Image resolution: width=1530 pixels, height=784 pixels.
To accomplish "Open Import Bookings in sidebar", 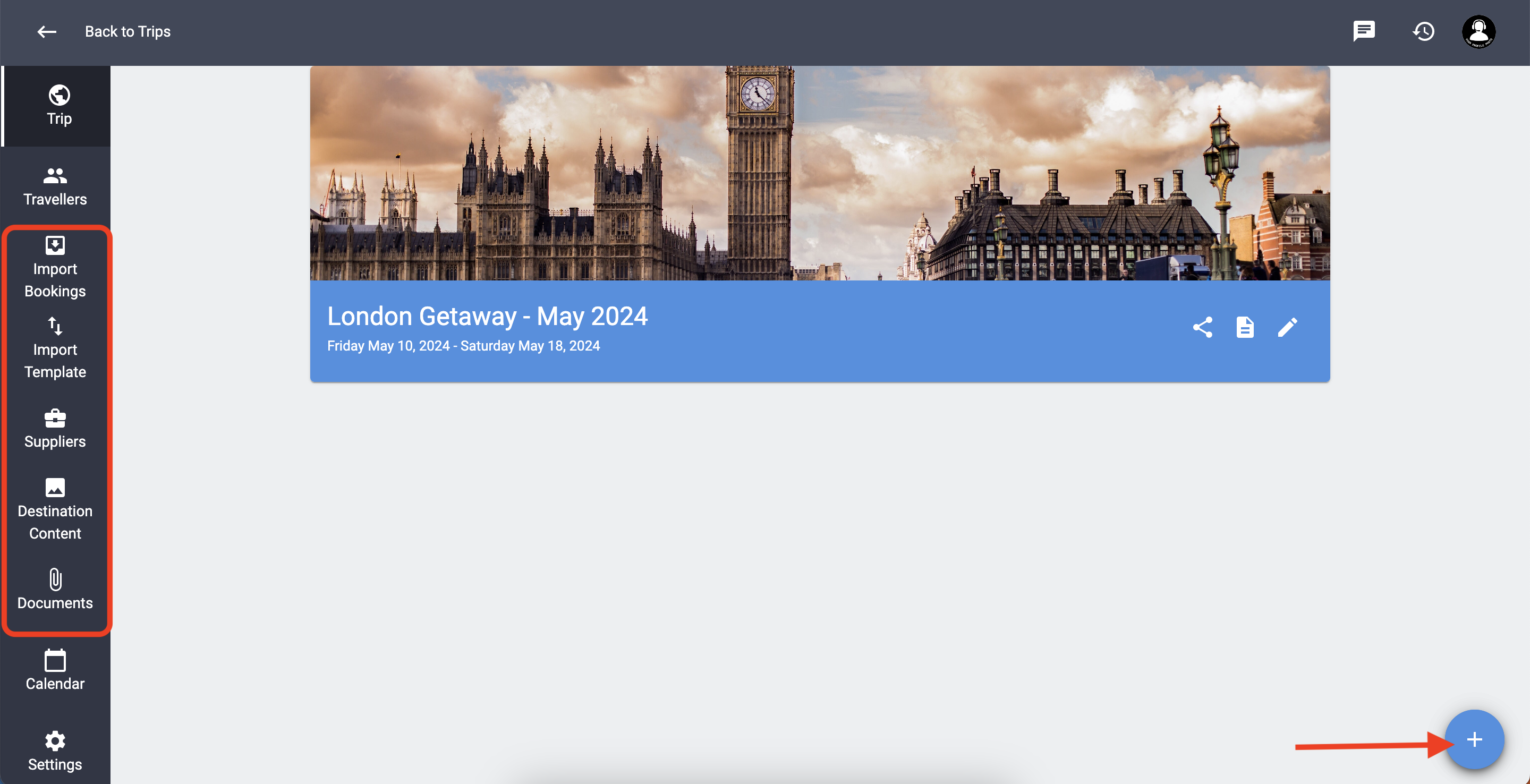I will coord(55,267).
